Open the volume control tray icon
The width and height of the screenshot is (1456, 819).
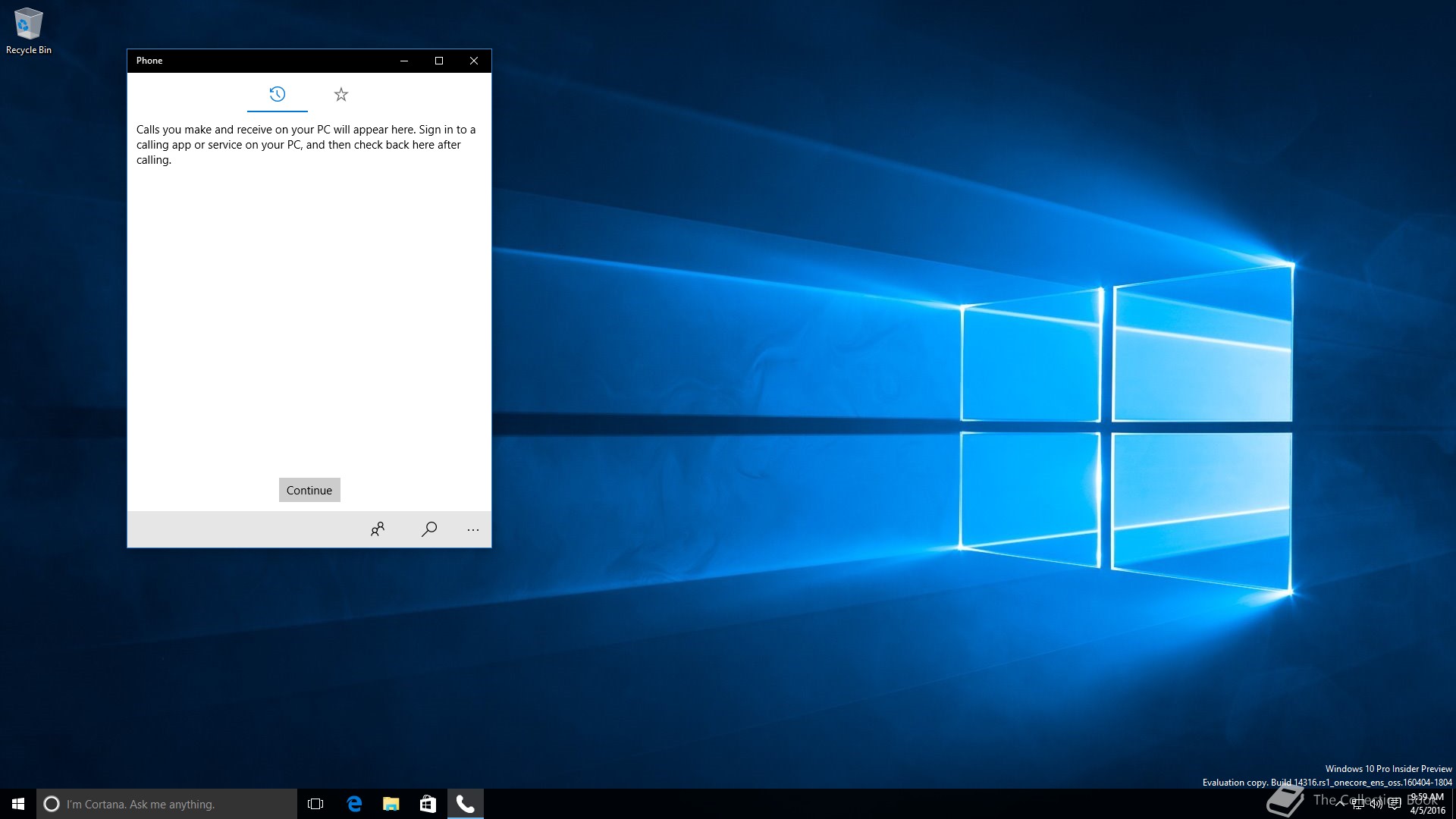1376,804
